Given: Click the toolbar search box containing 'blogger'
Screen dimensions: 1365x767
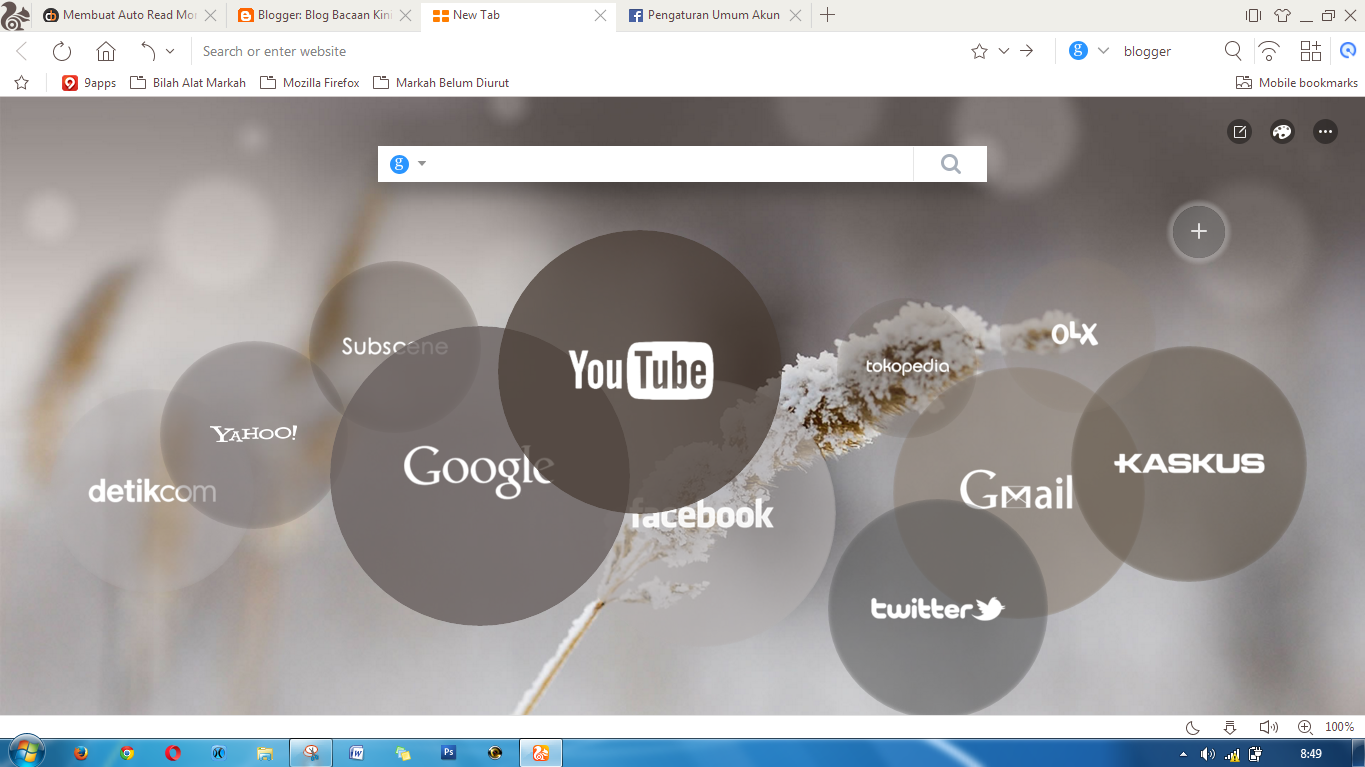Looking at the screenshot, I should pos(1168,51).
